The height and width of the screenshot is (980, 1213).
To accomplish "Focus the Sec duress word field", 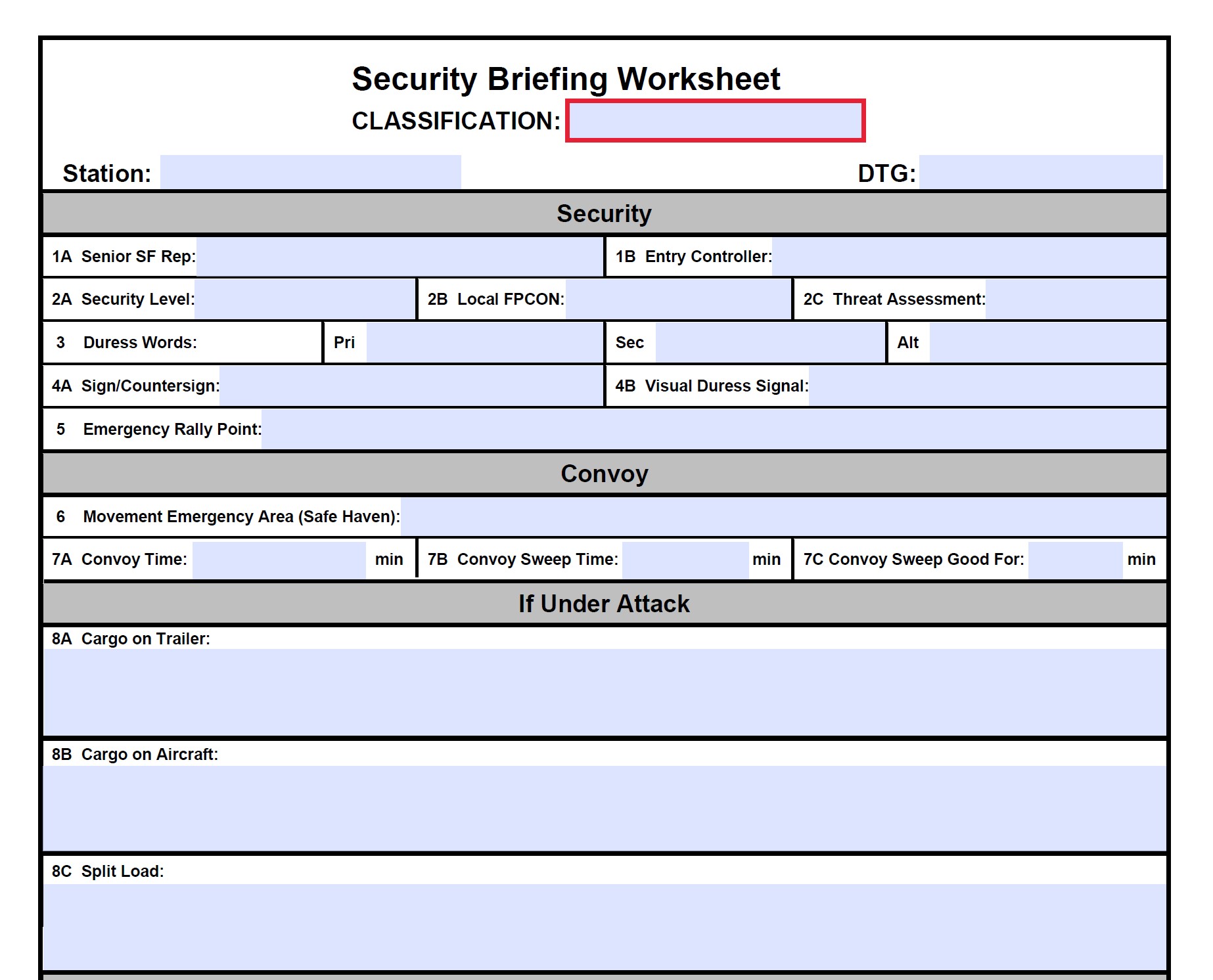I will tap(770, 343).
